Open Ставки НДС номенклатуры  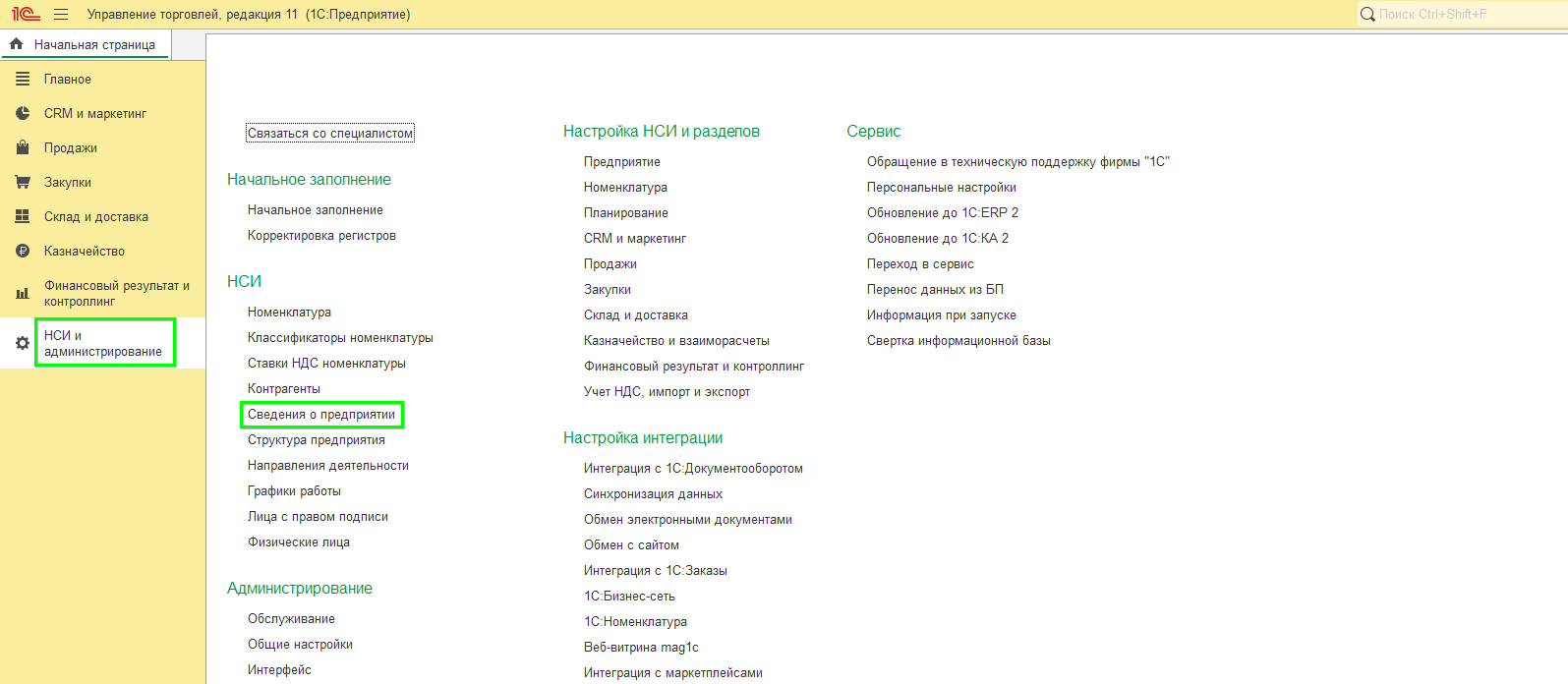[x=326, y=363]
